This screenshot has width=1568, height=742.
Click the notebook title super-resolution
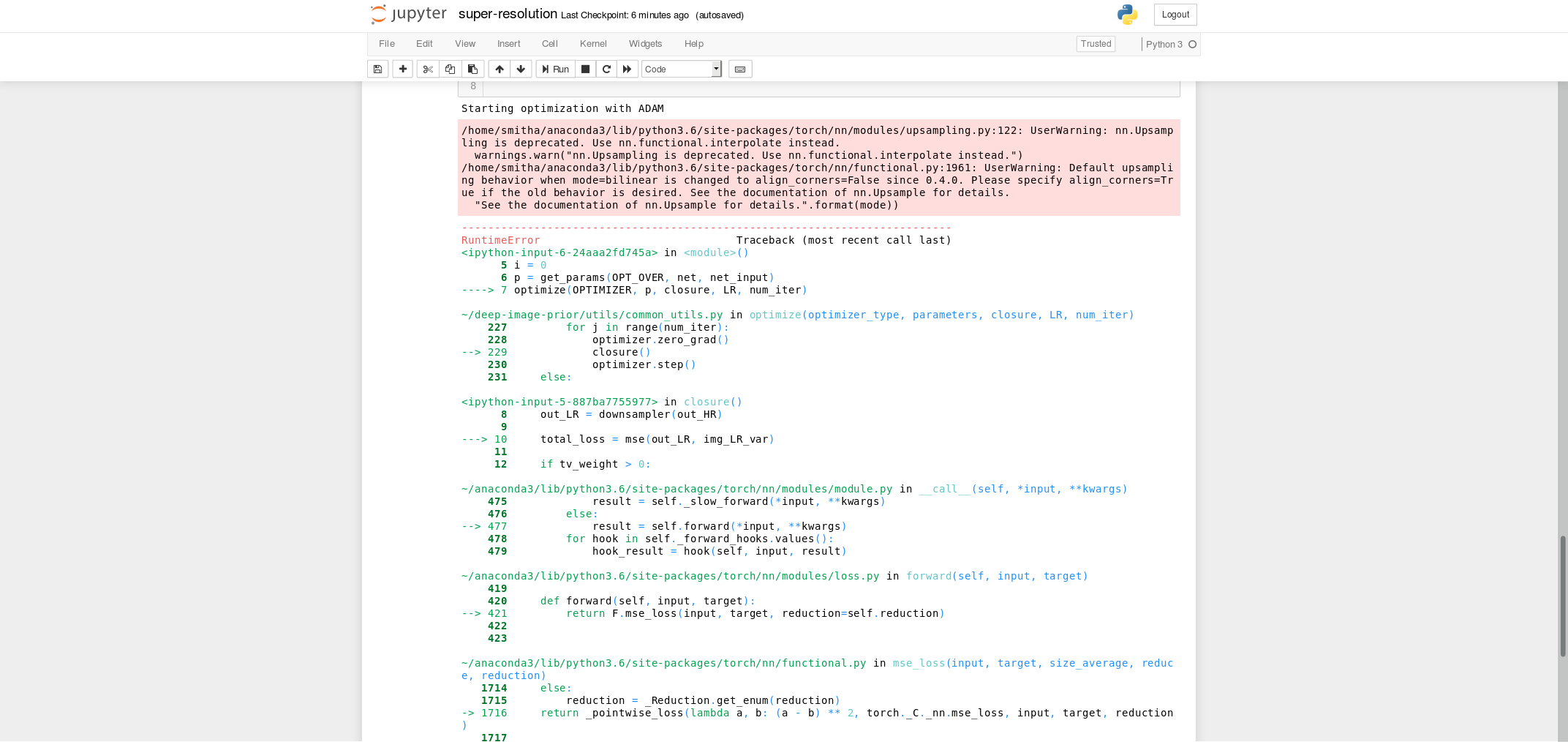(x=508, y=14)
